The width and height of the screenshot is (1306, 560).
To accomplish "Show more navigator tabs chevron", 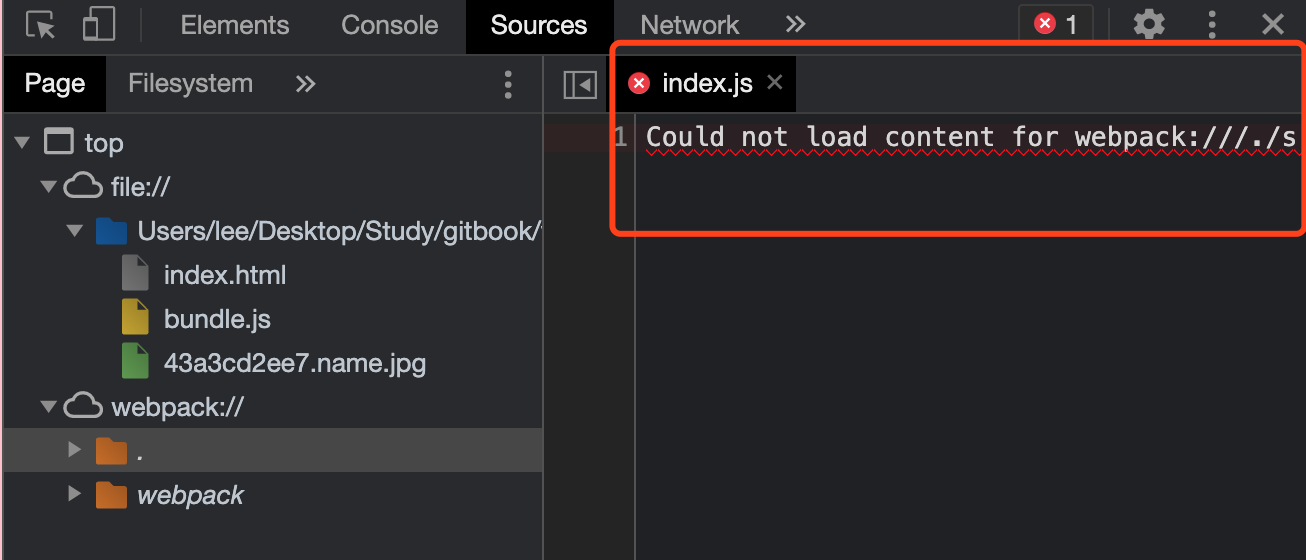I will click(x=305, y=84).
